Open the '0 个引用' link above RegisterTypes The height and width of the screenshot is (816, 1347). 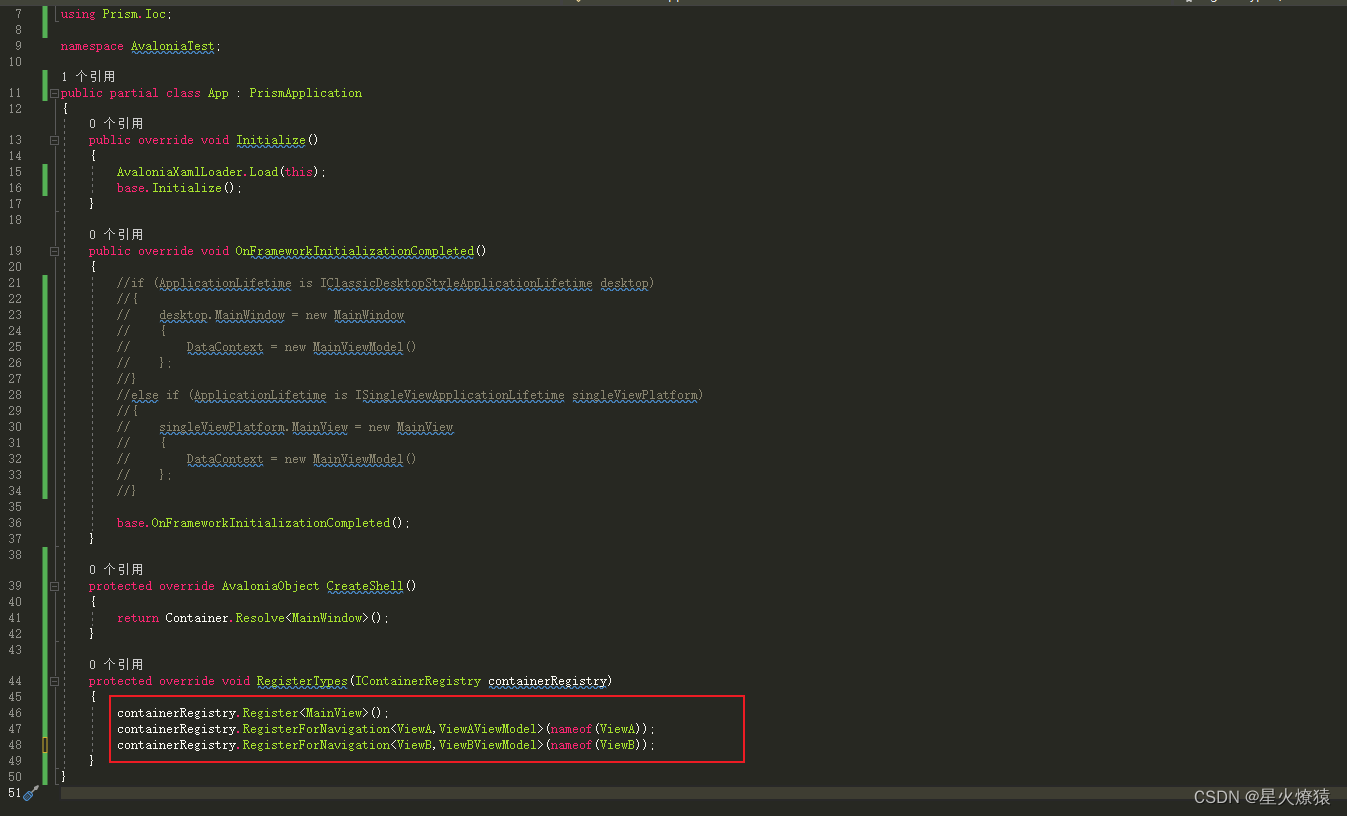coord(116,665)
